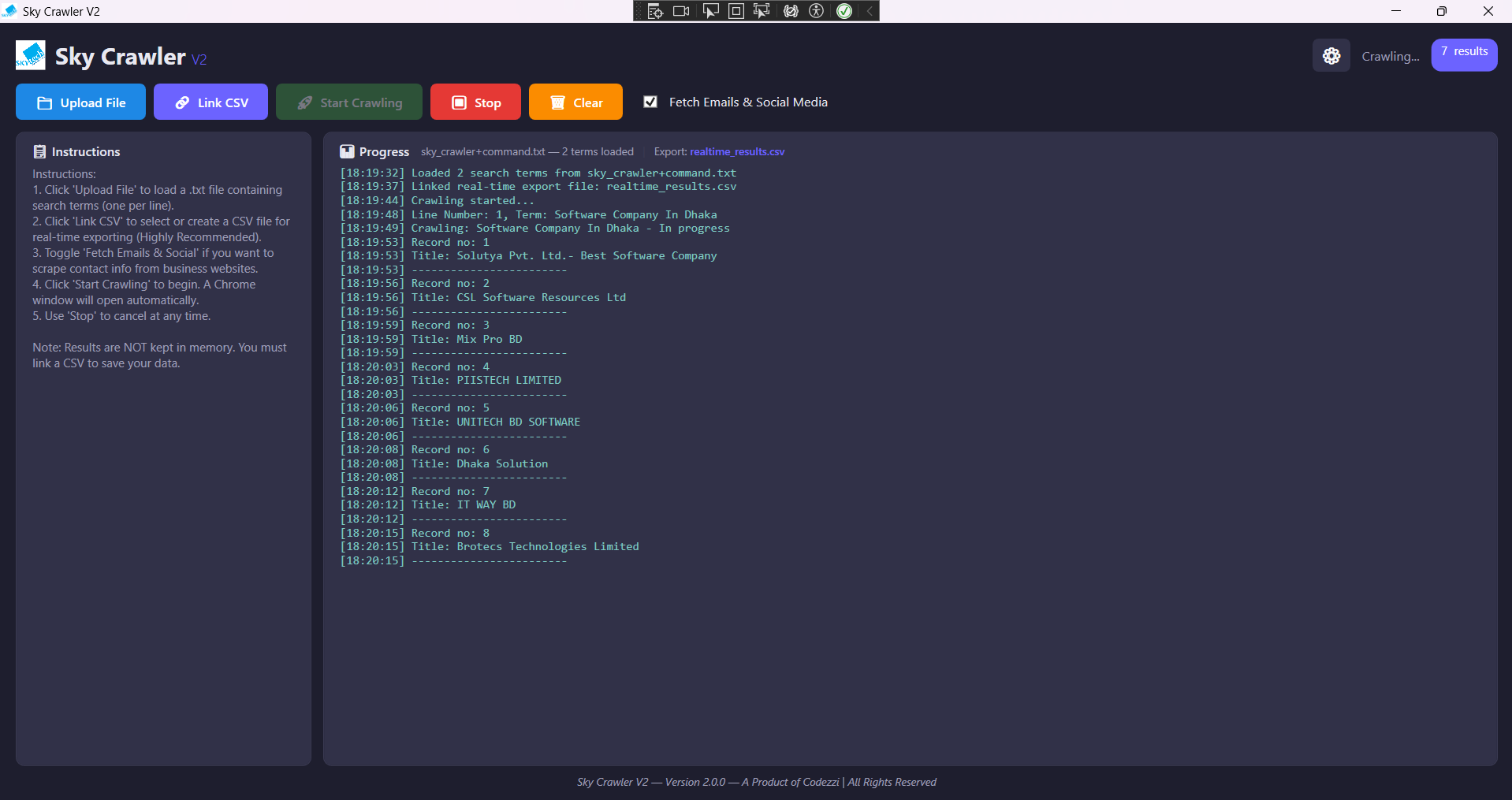The width and height of the screenshot is (1512, 800).
Task: Click the Sky Crawler logo icon in header
Action: tap(31, 56)
